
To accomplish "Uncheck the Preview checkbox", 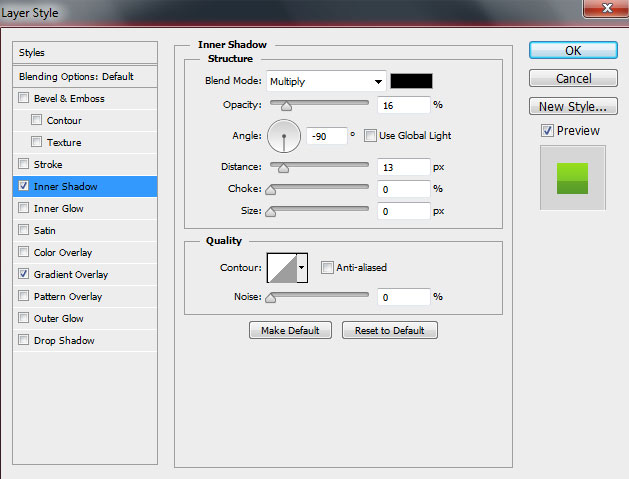I will coord(547,130).
